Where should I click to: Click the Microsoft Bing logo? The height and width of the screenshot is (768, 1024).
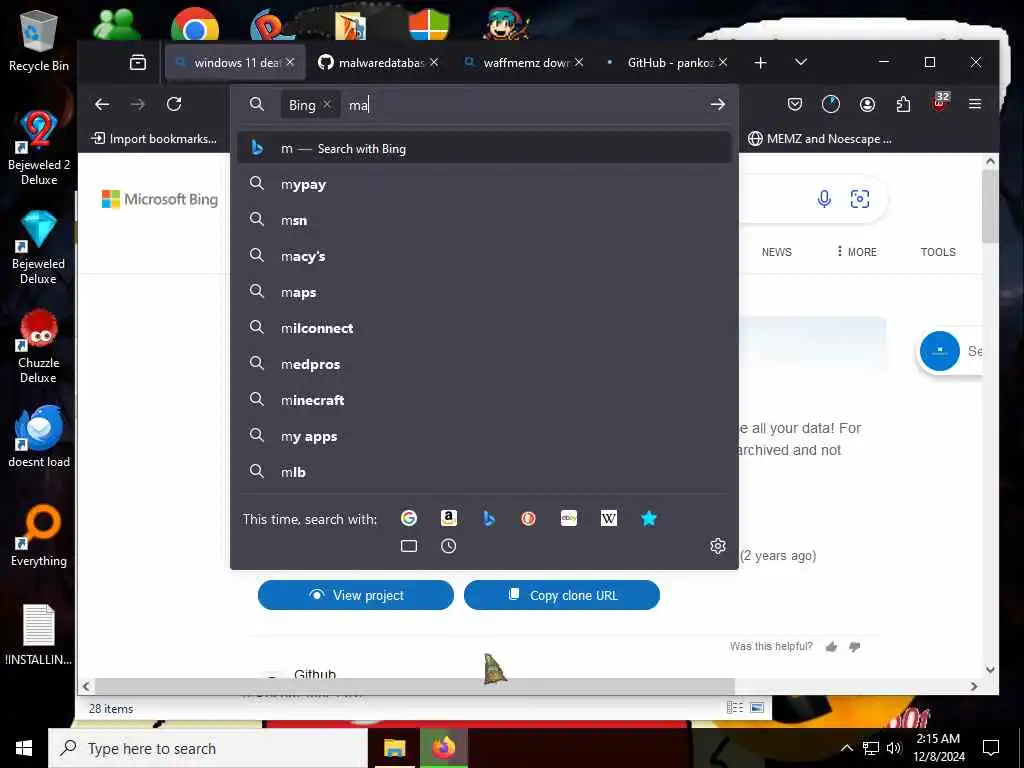point(160,199)
